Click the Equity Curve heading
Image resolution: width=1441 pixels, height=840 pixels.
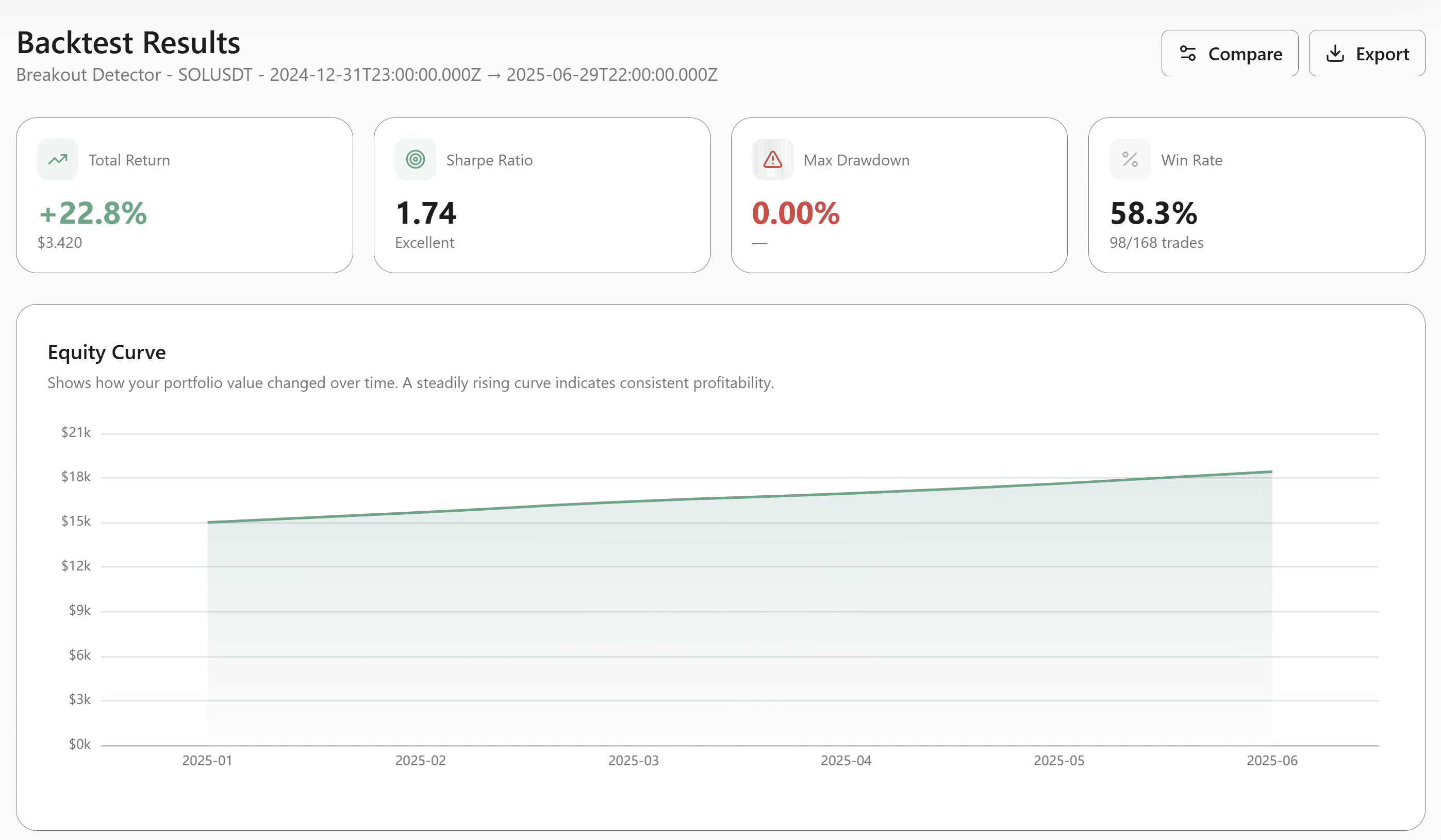click(x=106, y=352)
